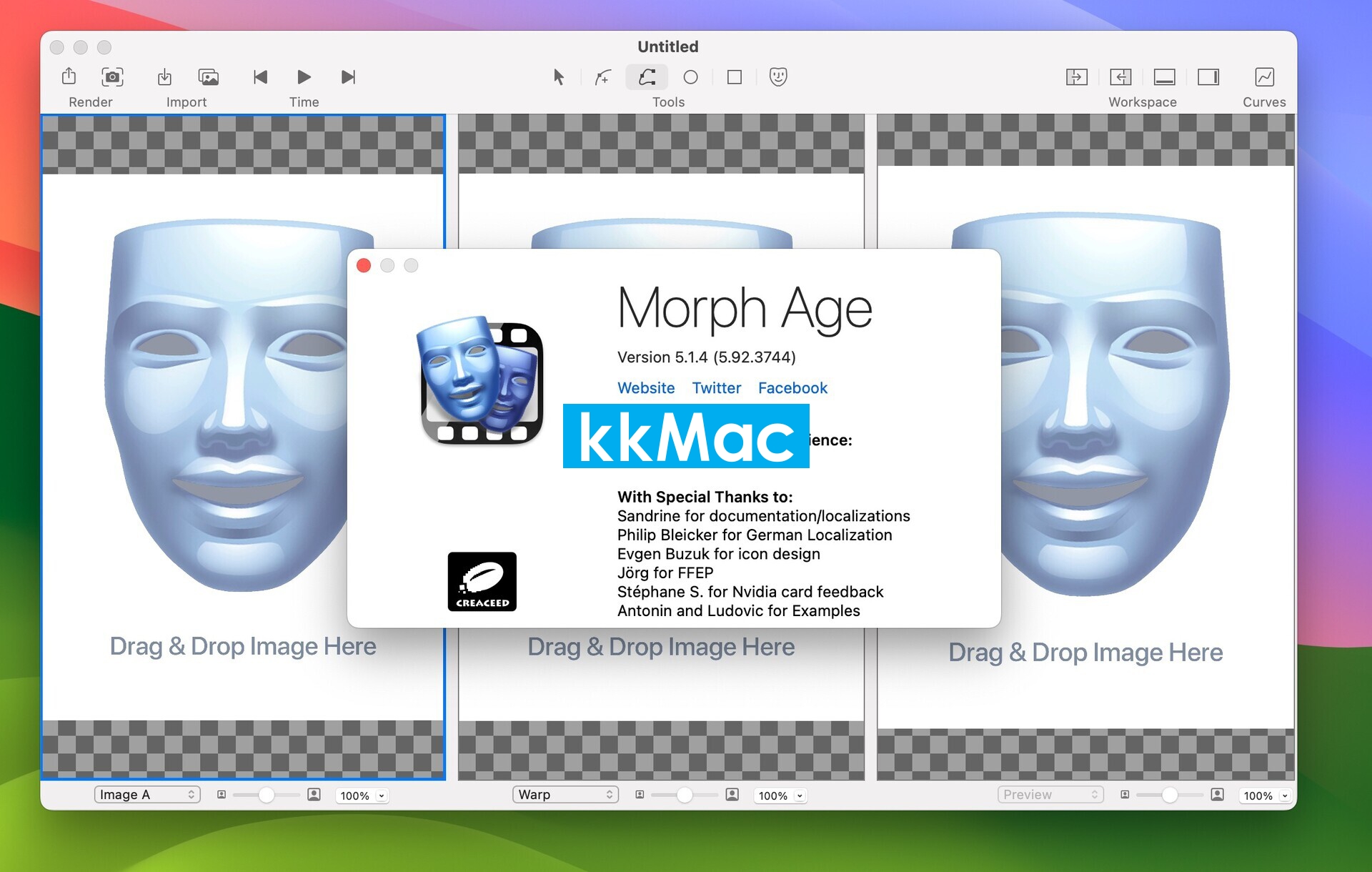Select the rectangle shape tool

[734, 76]
